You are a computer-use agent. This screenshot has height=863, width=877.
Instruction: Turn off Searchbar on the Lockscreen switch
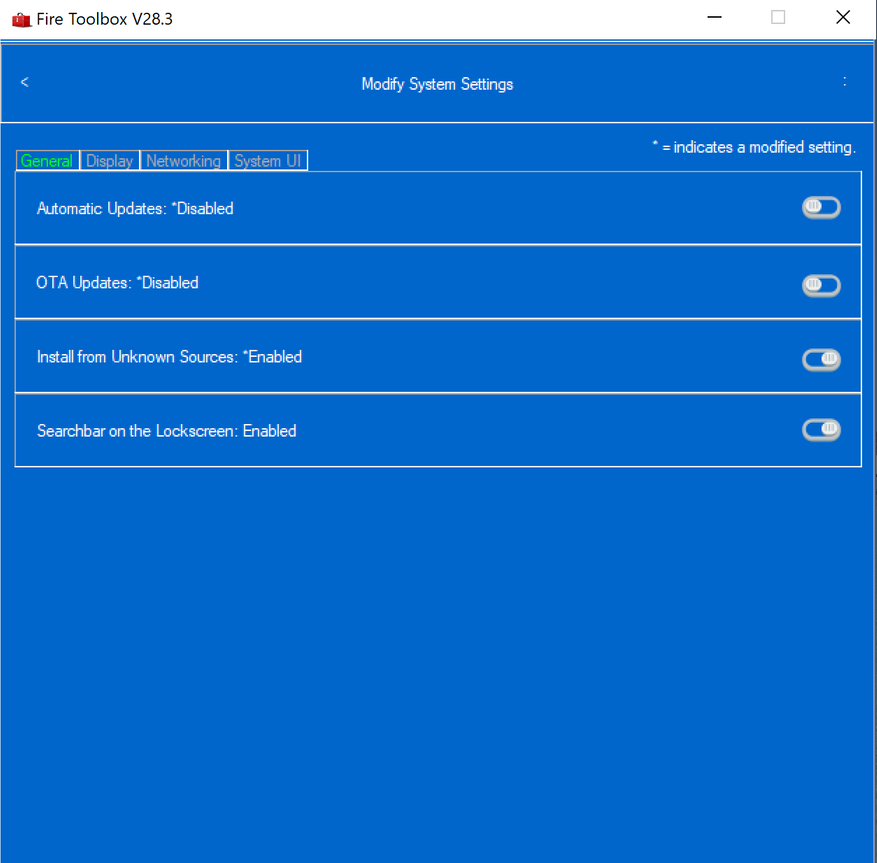(821, 430)
